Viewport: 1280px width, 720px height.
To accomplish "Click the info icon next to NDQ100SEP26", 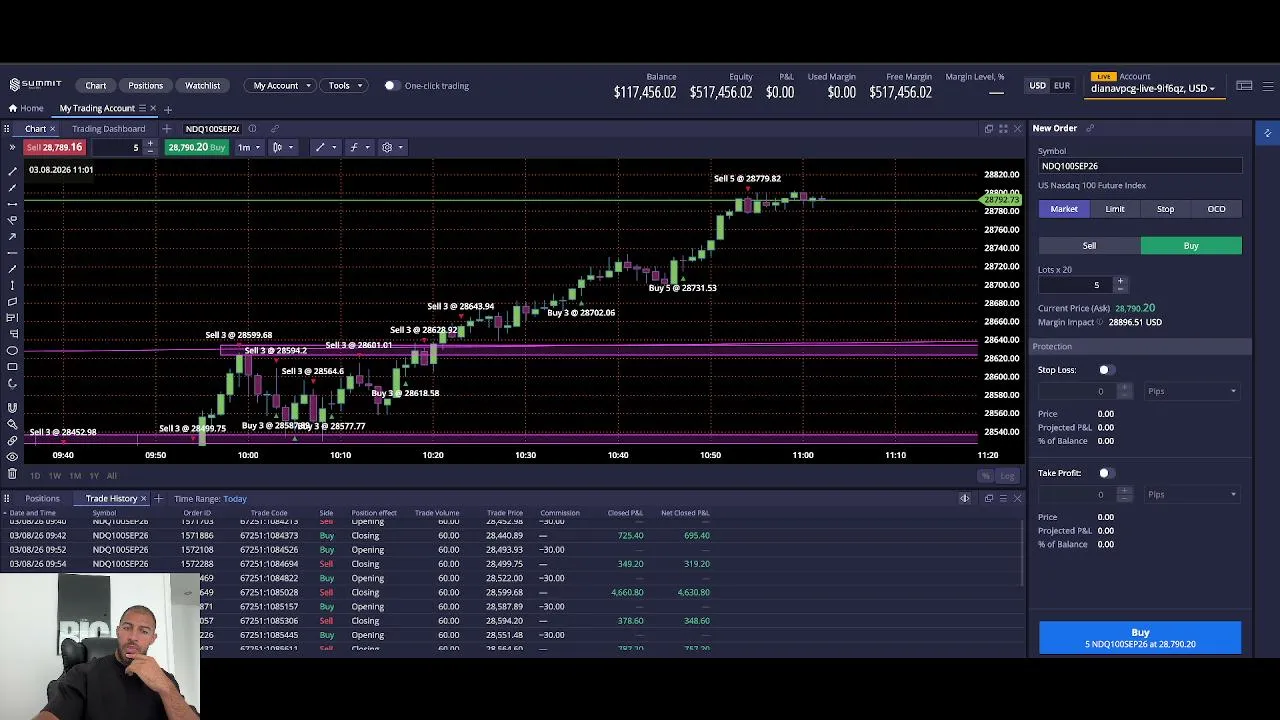I will [252, 128].
